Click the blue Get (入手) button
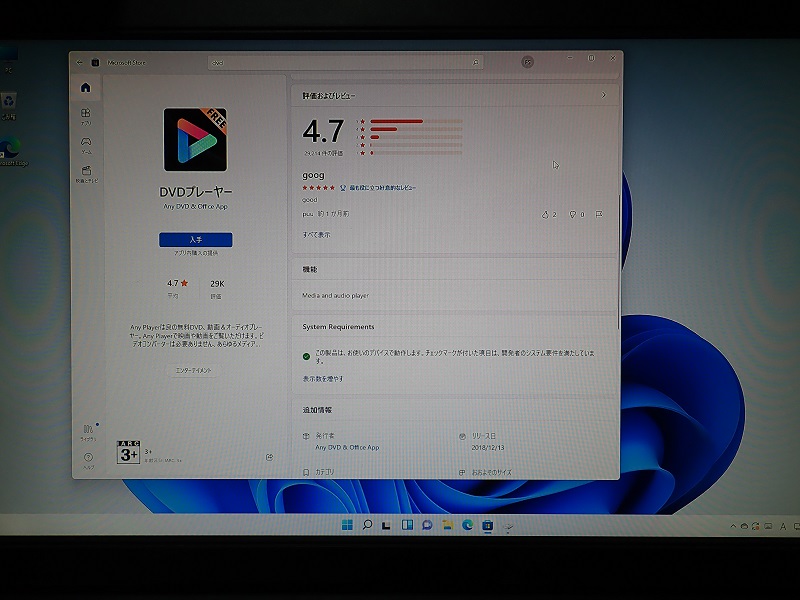The height and width of the screenshot is (600, 800). pos(195,240)
